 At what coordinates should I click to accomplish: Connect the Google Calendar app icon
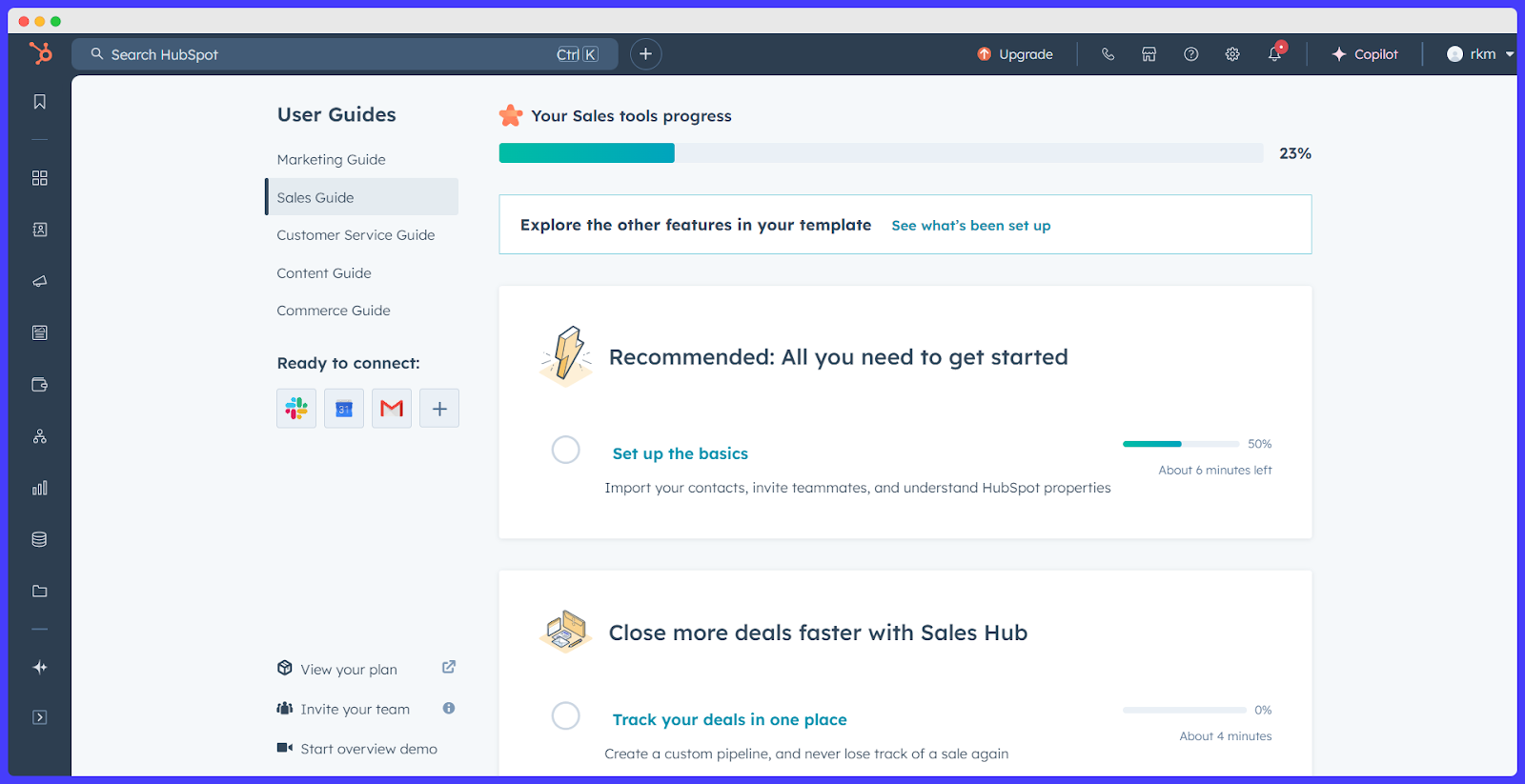point(344,409)
